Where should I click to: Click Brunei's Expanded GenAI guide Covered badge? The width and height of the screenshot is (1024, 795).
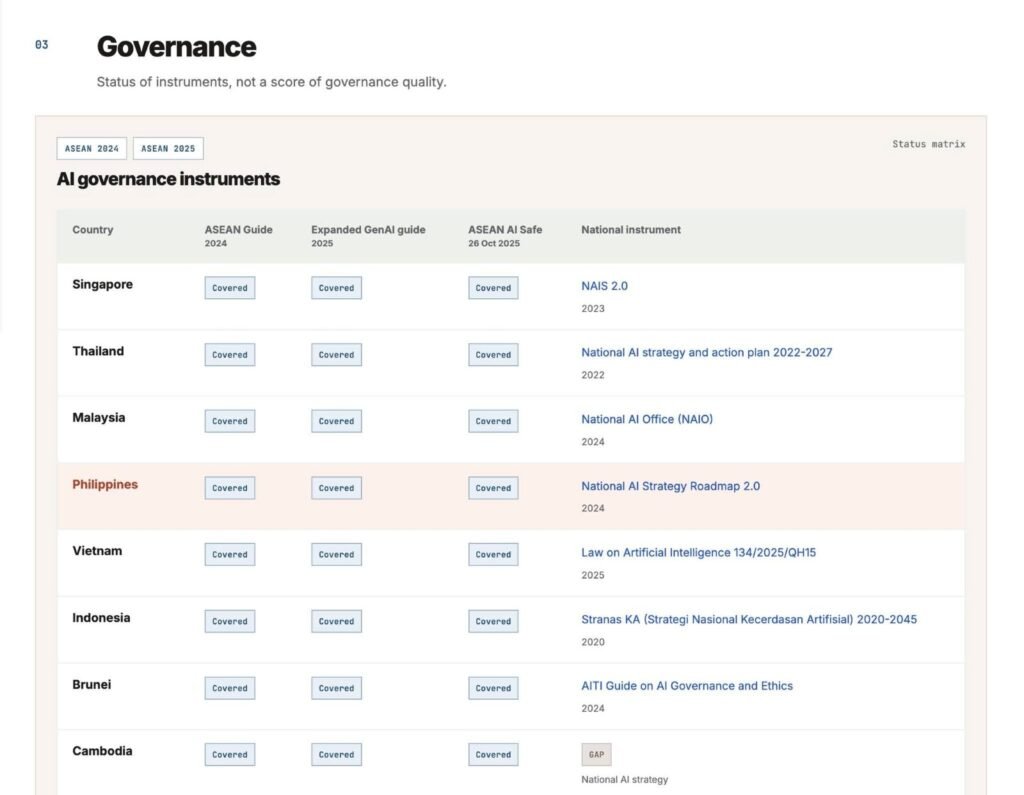pyautogui.click(x=336, y=688)
